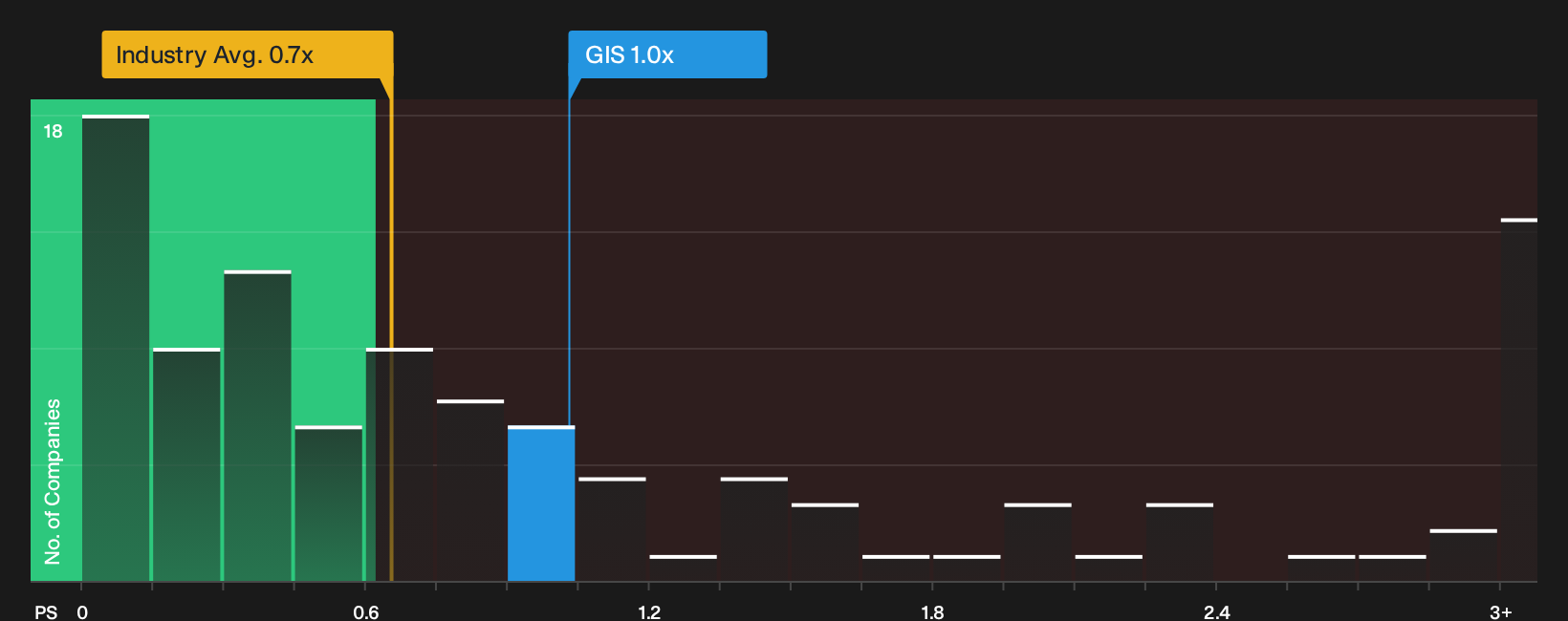Click the 'PS' axis label
This screenshot has width=1568, height=621.
point(46,611)
